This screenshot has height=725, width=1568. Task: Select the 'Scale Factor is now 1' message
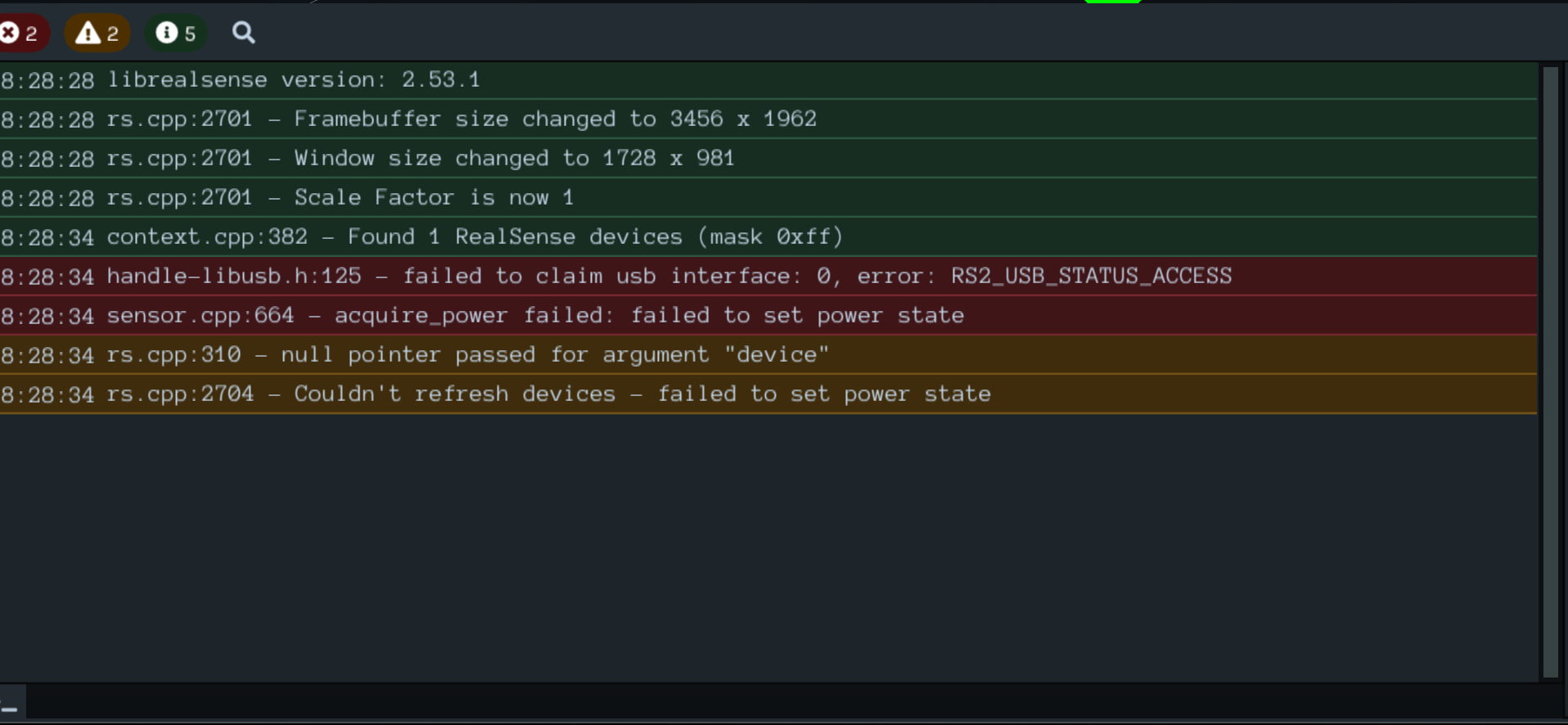point(286,197)
